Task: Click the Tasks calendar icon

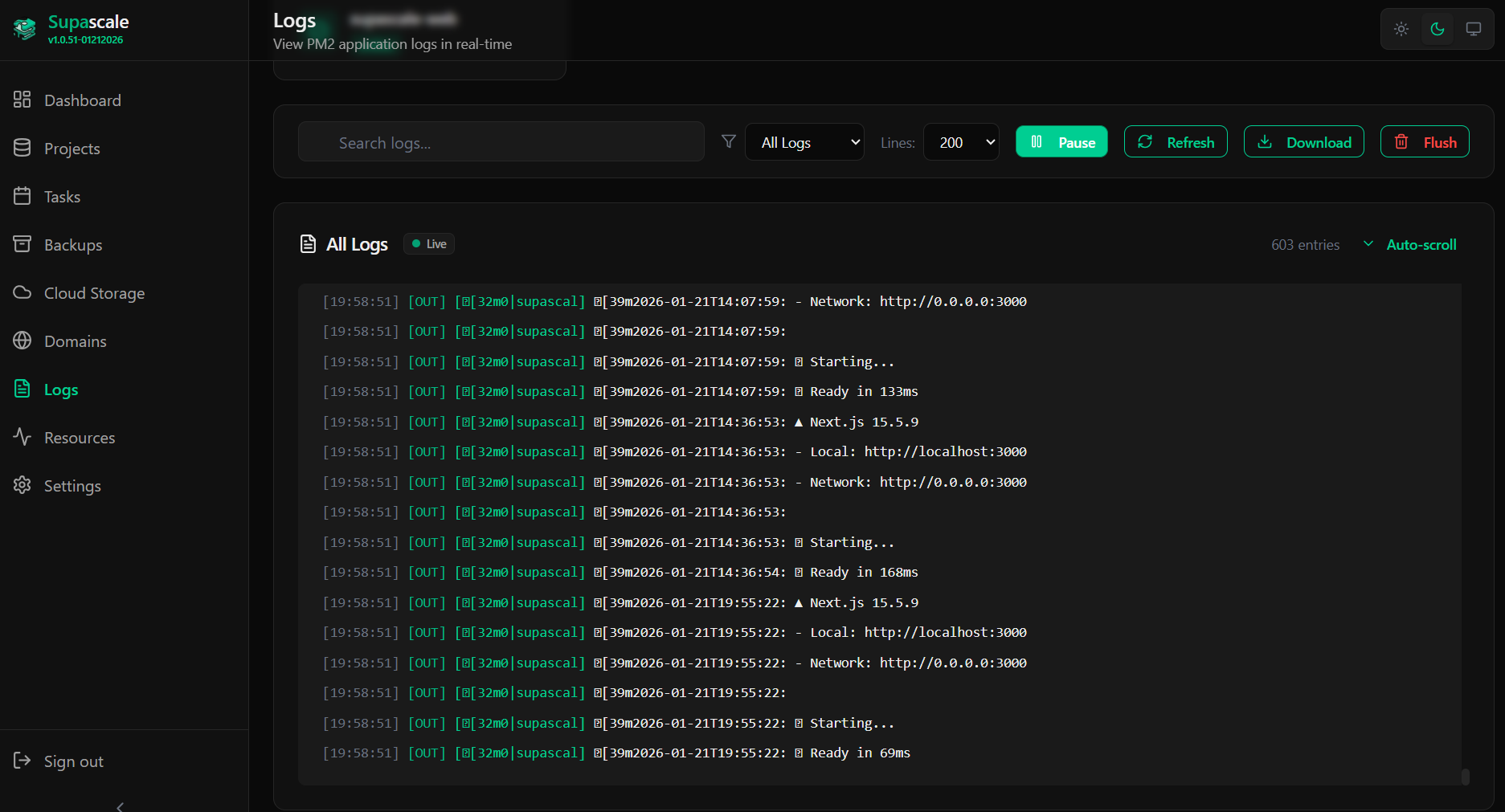Action: 22,196
